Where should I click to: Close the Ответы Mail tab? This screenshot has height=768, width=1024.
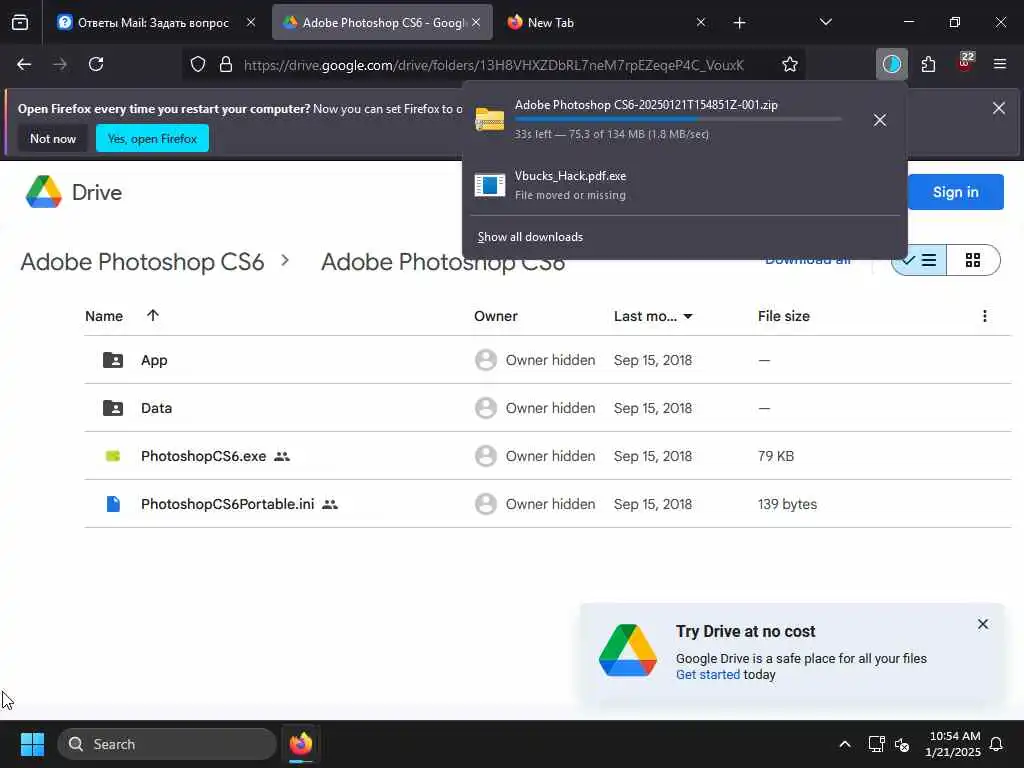pyautogui.click(x=251, y=22)
